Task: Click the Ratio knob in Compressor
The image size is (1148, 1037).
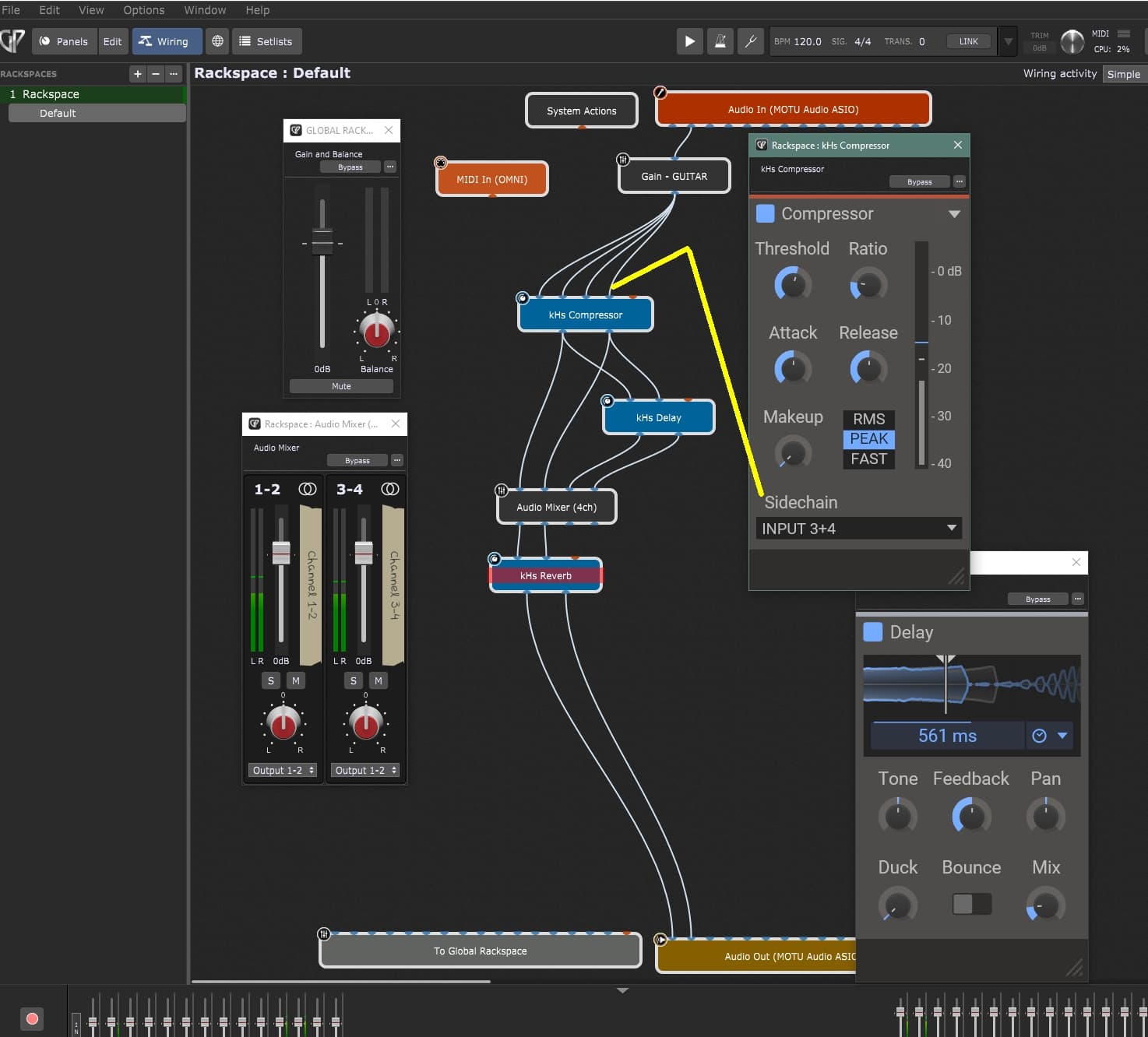Action: pyautogui.click(x=868, y=285)
